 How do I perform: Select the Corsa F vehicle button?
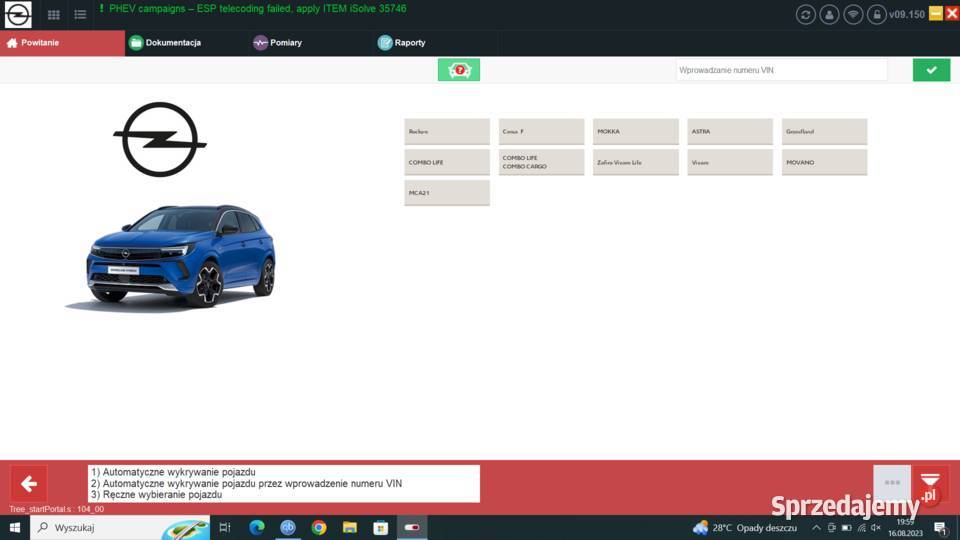[541, 132]
